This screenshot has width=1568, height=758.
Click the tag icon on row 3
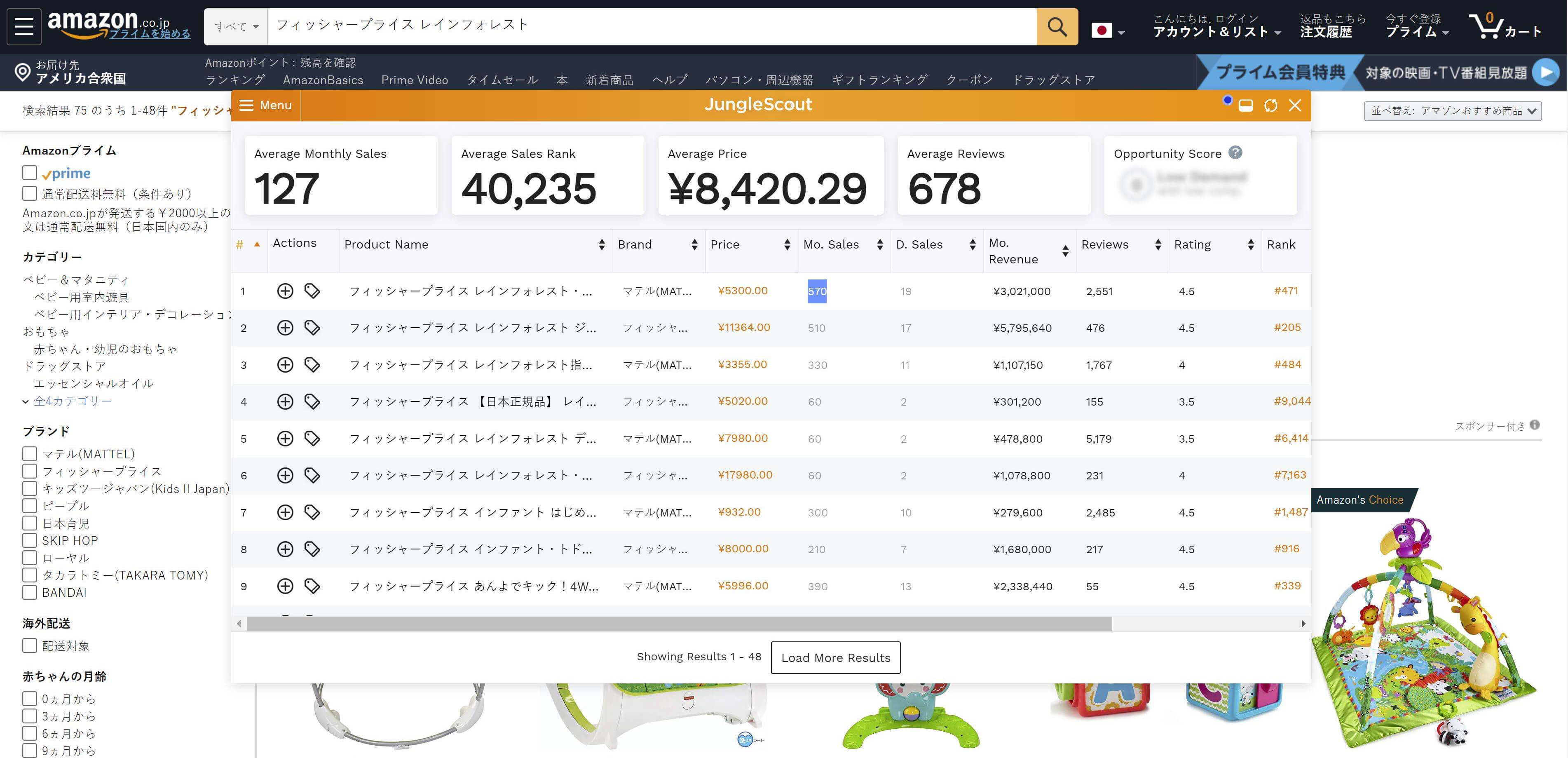coord(312,365)
